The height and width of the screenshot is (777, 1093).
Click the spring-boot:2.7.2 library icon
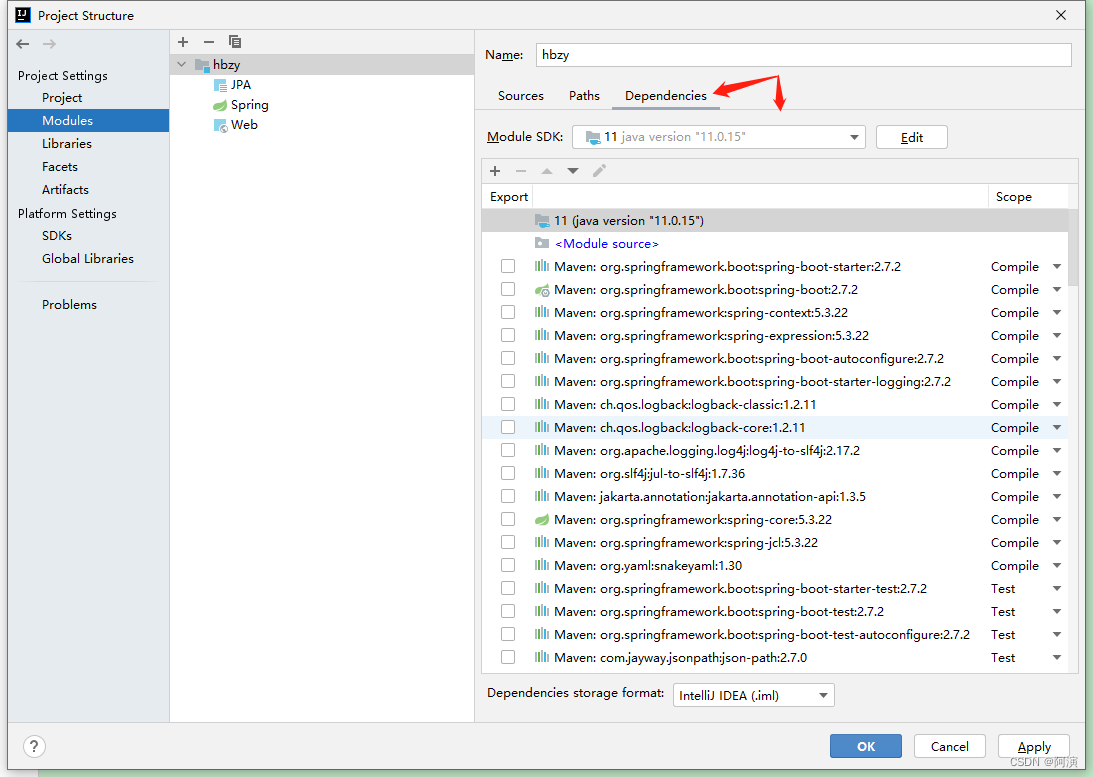click(x=542, y=290)
